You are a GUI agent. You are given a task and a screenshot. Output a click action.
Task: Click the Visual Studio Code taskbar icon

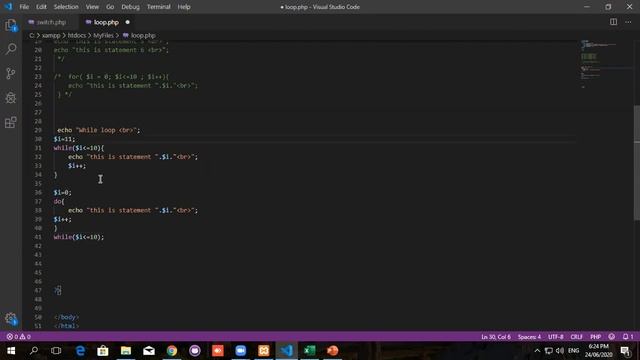[287, 351]
